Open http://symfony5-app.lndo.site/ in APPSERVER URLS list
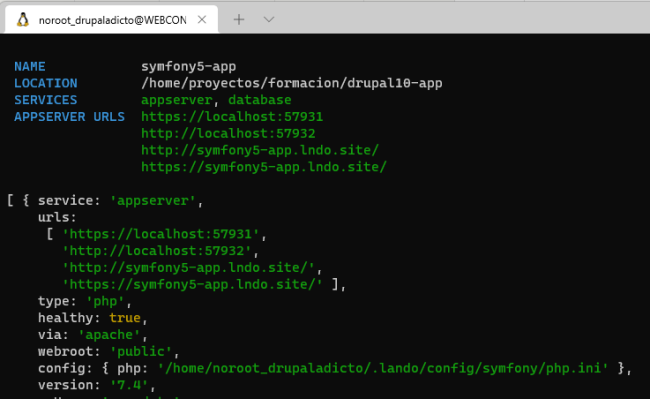 [260, 150]
